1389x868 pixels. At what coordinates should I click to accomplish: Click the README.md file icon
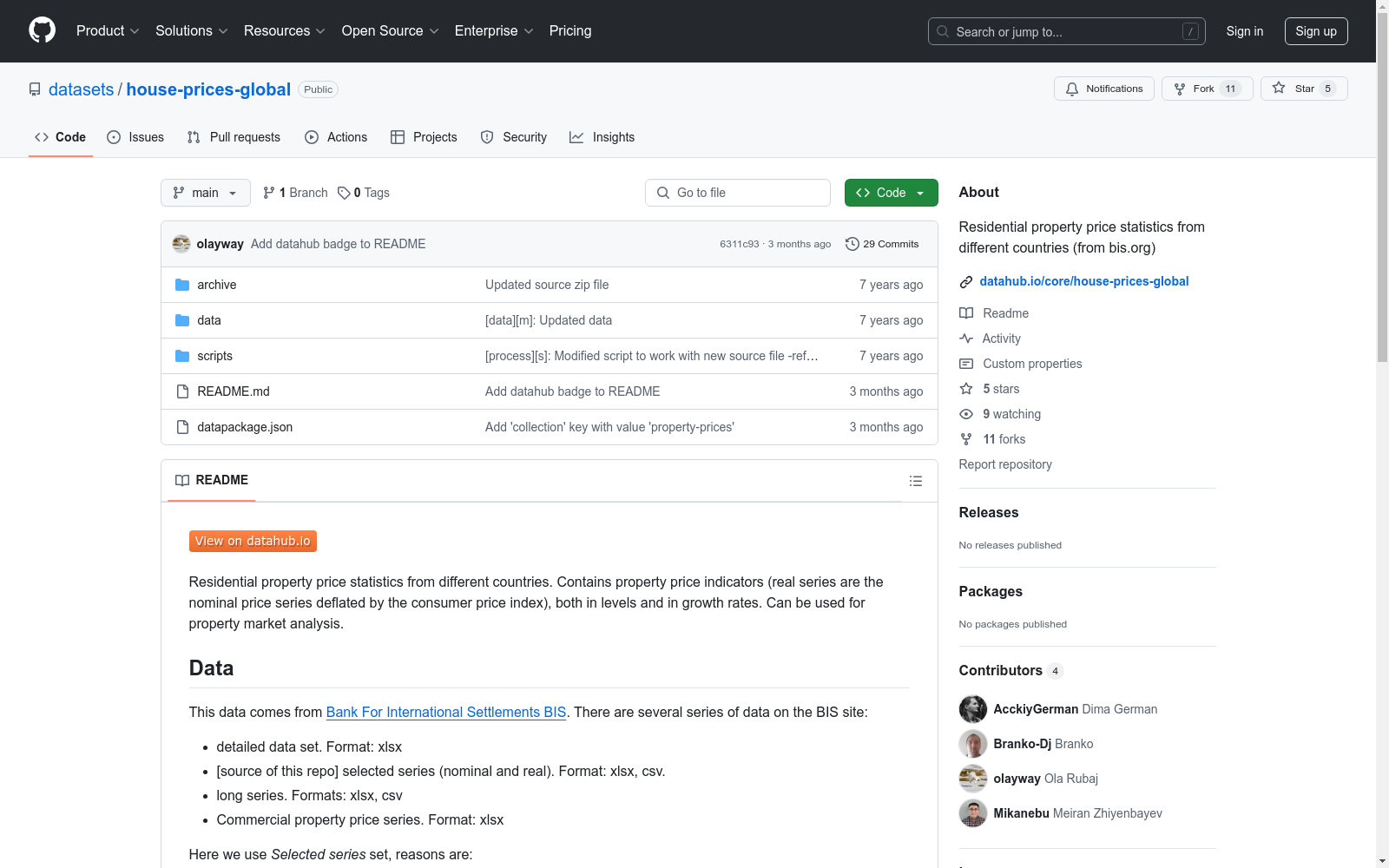182,391
